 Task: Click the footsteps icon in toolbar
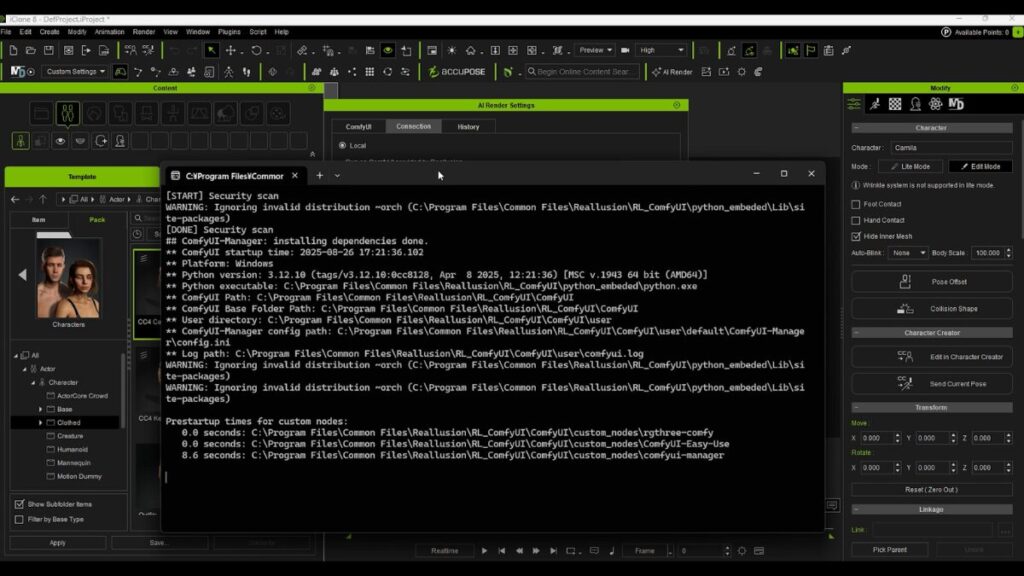tap(247, 72)
